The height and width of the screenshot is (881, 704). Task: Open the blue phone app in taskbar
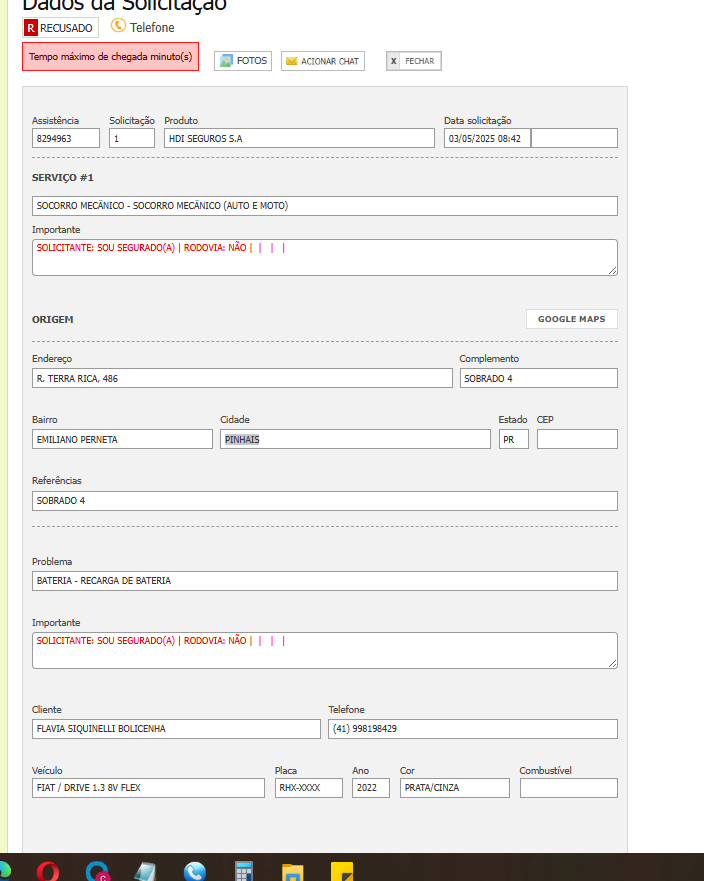pyautogui.click(x=195, y=872)
